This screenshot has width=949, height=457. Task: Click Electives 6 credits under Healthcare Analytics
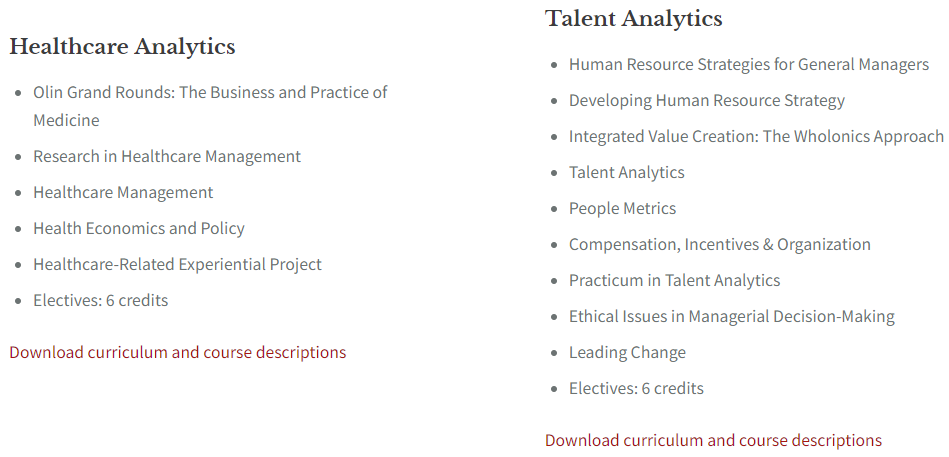100,300
